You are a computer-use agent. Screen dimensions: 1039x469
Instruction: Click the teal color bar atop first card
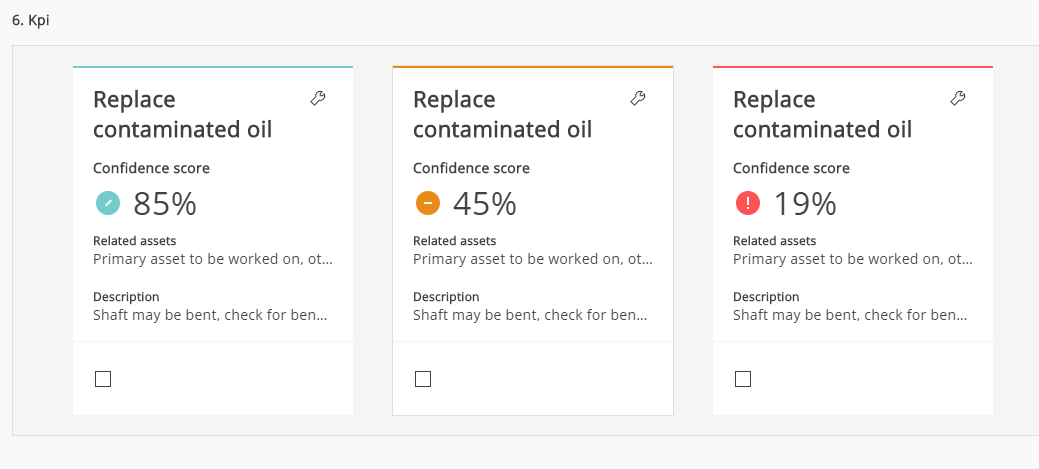coord(213,67)
